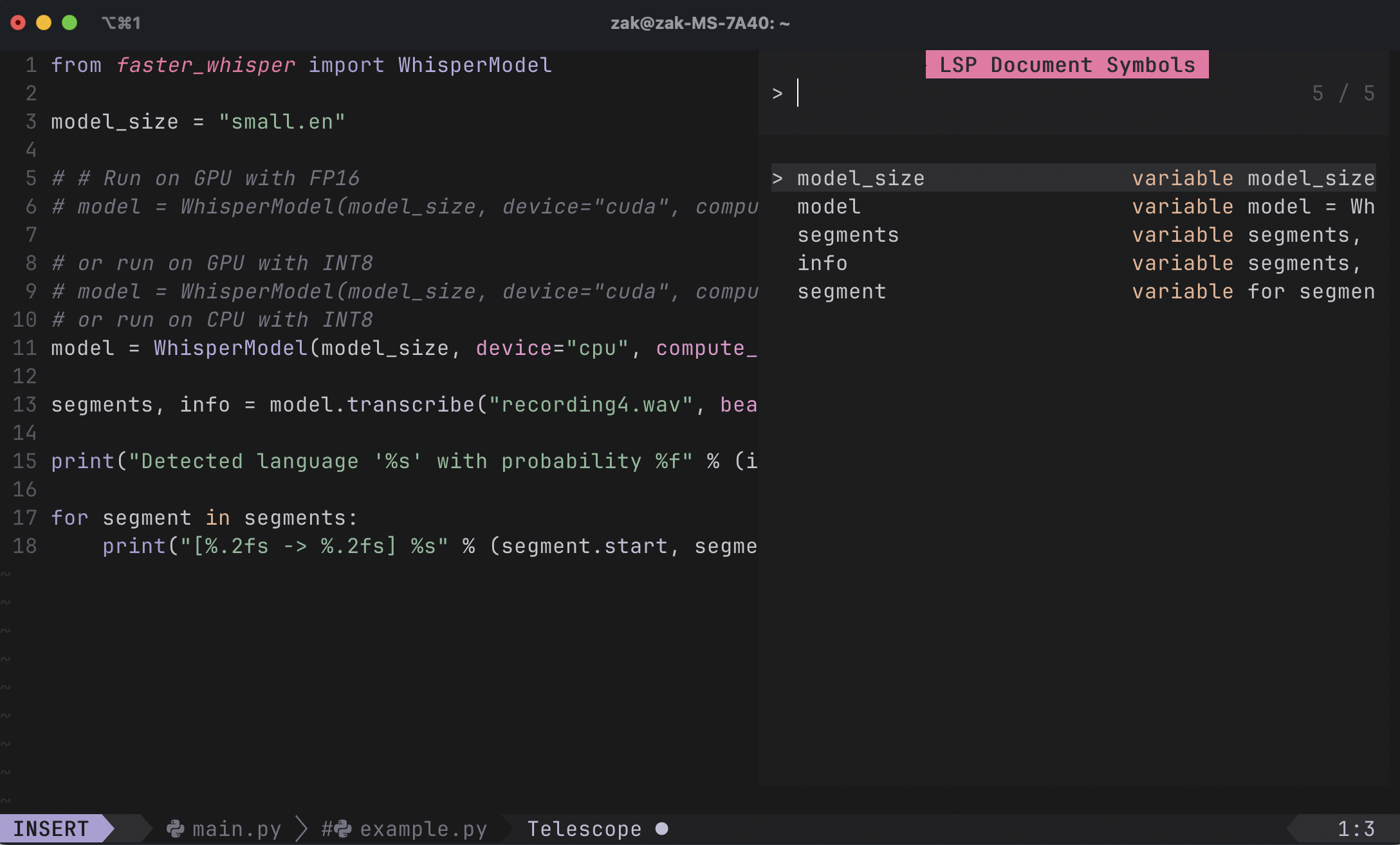Click the selection caret beside model_size

point(778,178)
